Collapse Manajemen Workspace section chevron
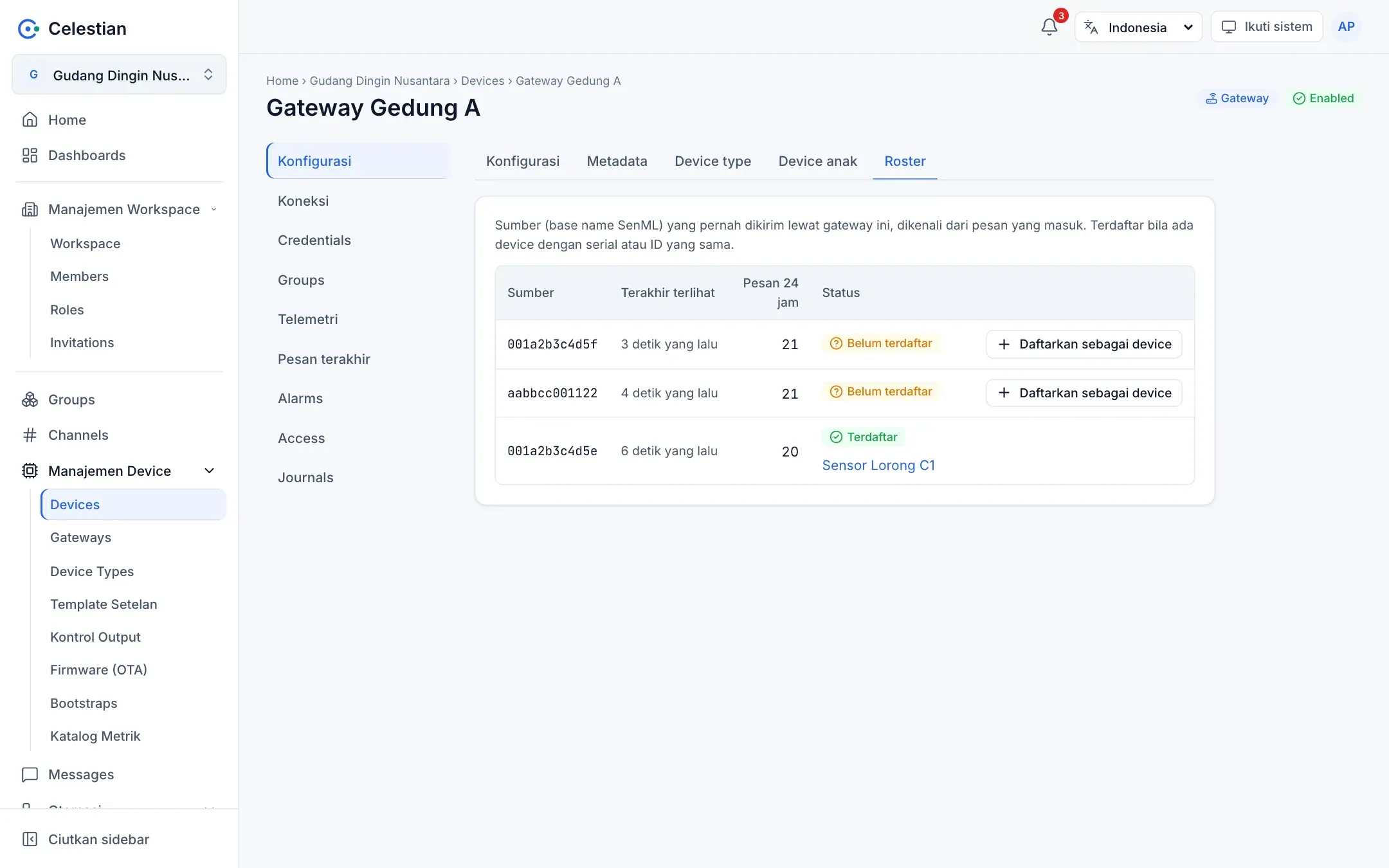Screen dimensions: 1389x868 point(214,209)
